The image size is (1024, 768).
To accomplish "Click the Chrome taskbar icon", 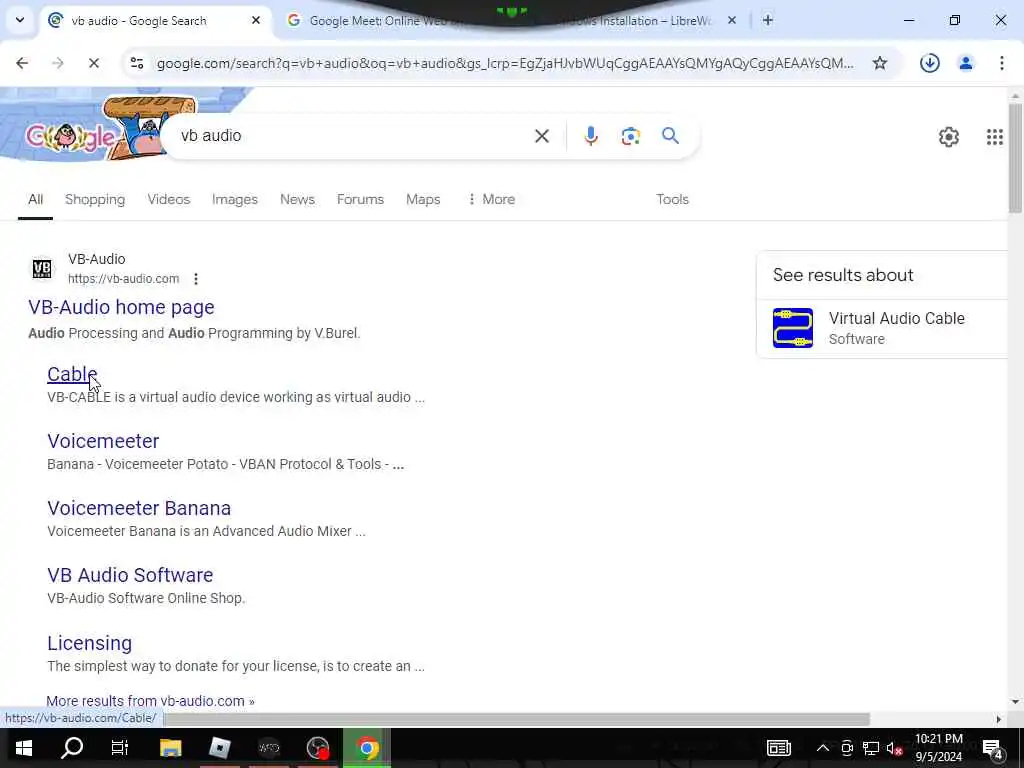I will (367, 748).
